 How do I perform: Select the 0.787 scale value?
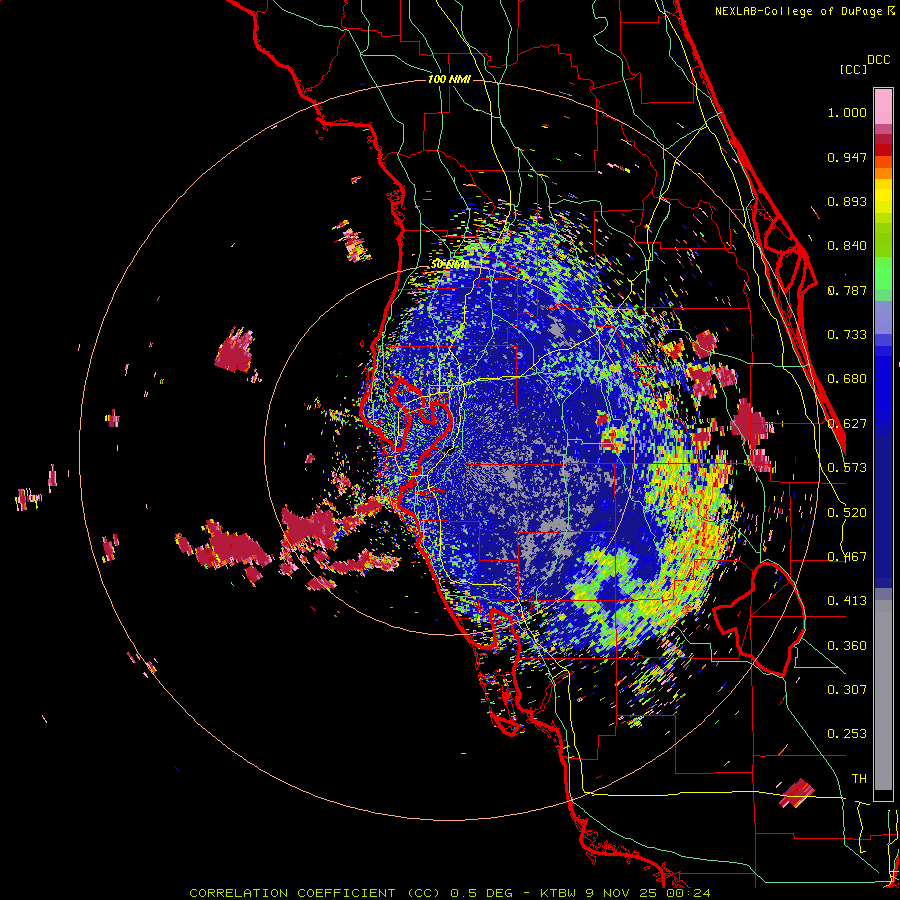point(847,290)
